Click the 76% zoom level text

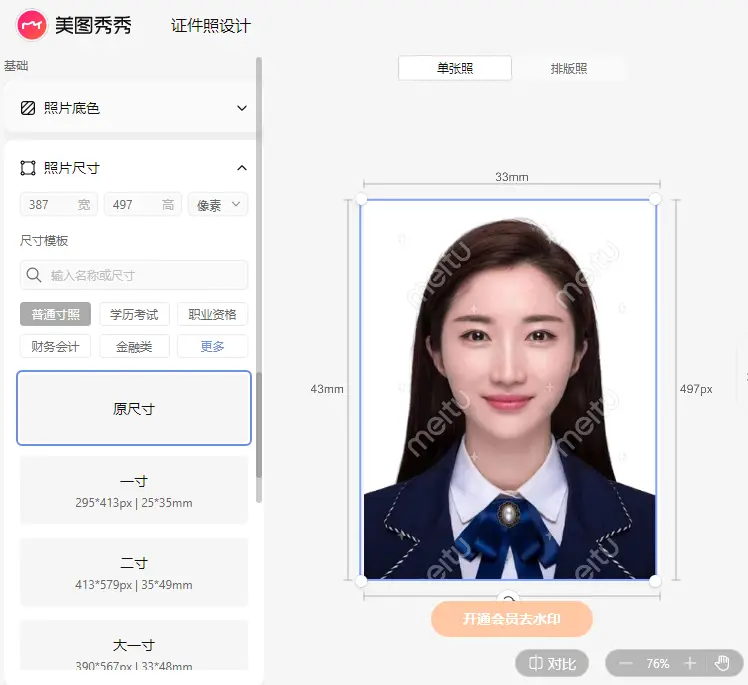[658, 664]
